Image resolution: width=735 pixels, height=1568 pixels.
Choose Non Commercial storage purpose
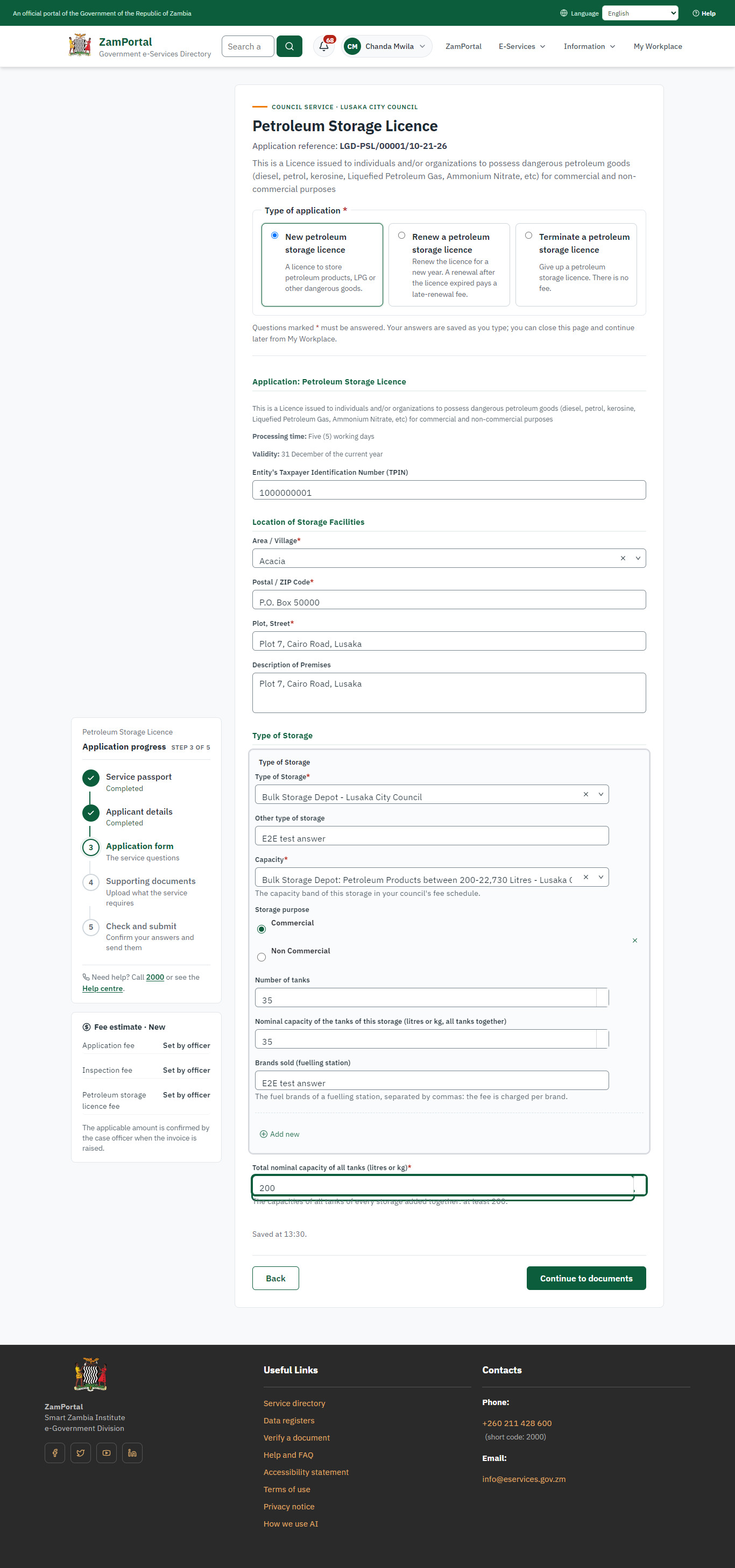[262, 958]
